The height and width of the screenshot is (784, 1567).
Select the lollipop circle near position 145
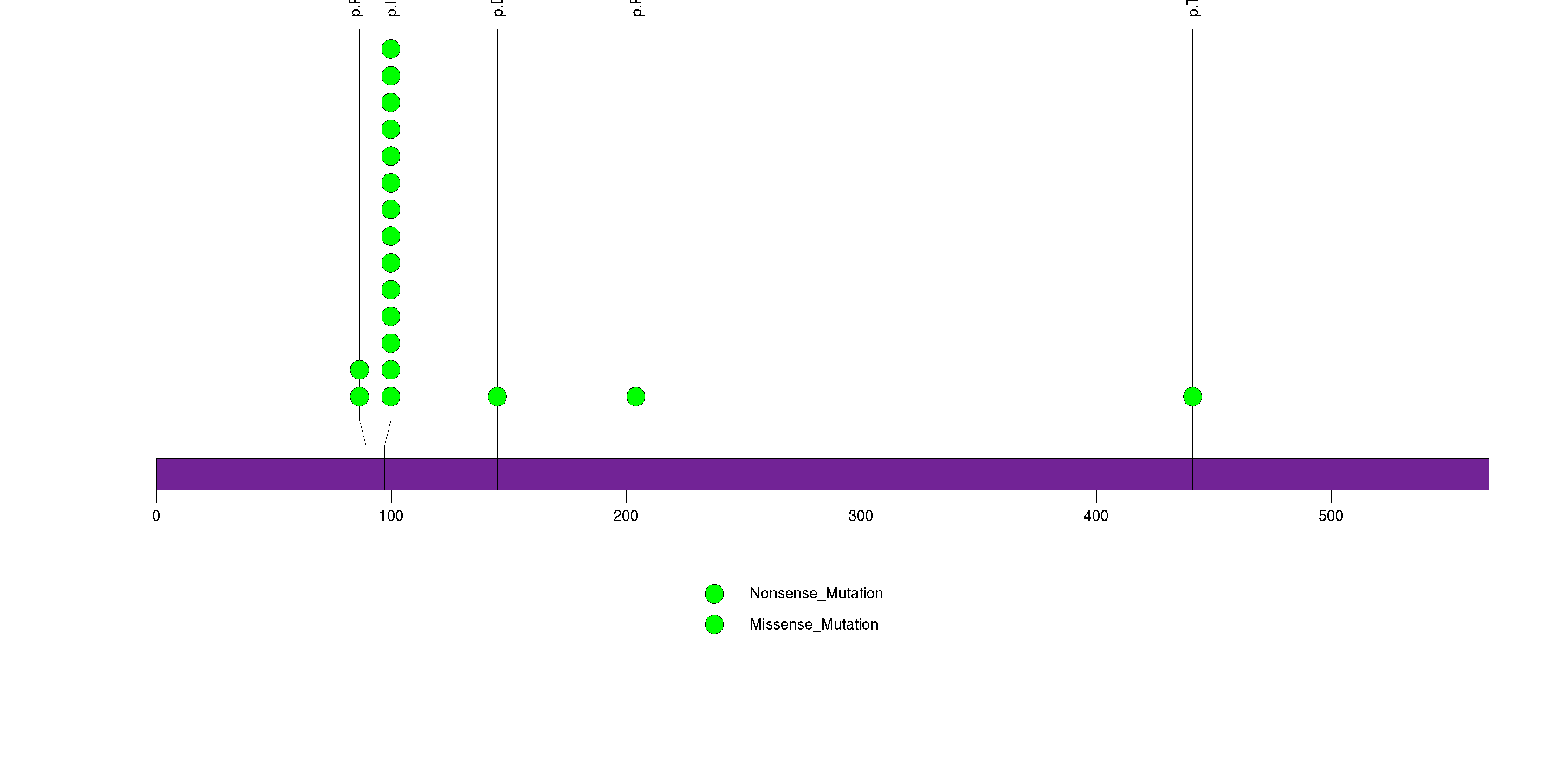click(x=497, y=397)
